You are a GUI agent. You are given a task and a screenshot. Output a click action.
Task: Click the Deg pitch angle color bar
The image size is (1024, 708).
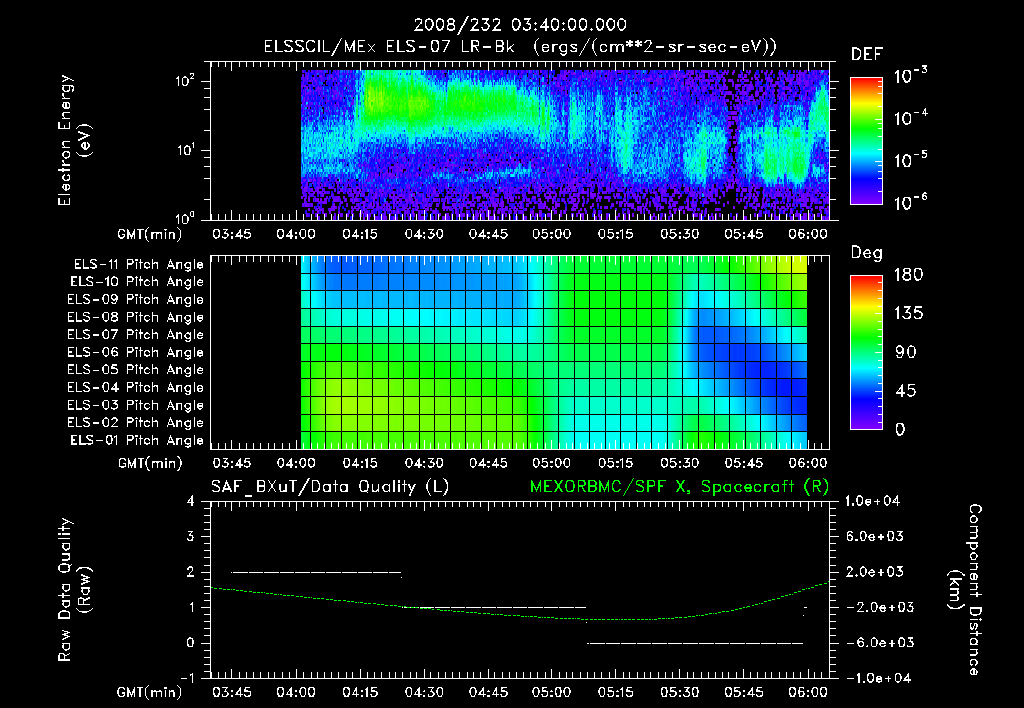pos(866,353)
